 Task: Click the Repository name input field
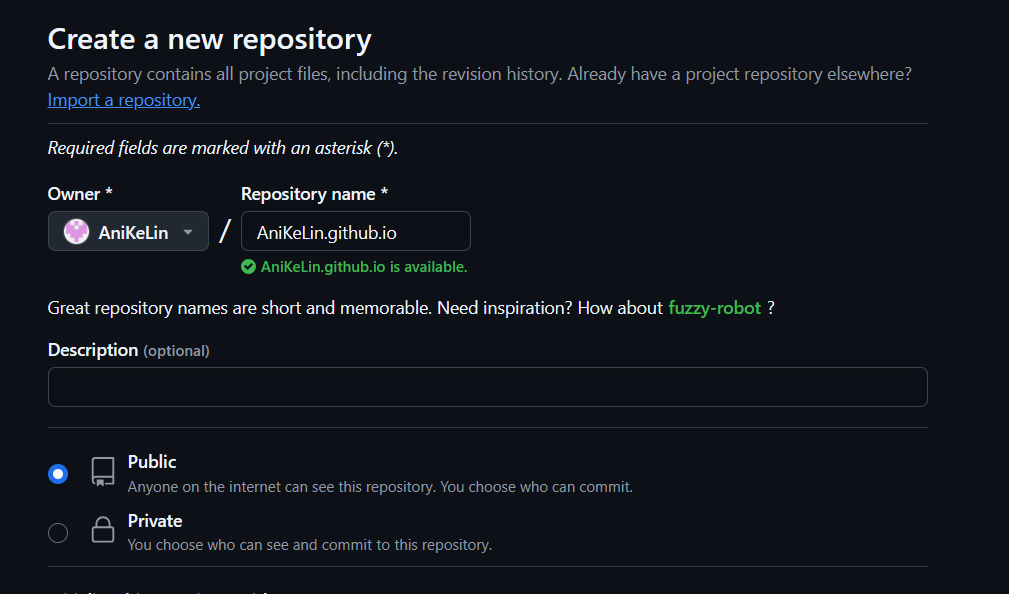pyautogui.click(x=355, y=230)
